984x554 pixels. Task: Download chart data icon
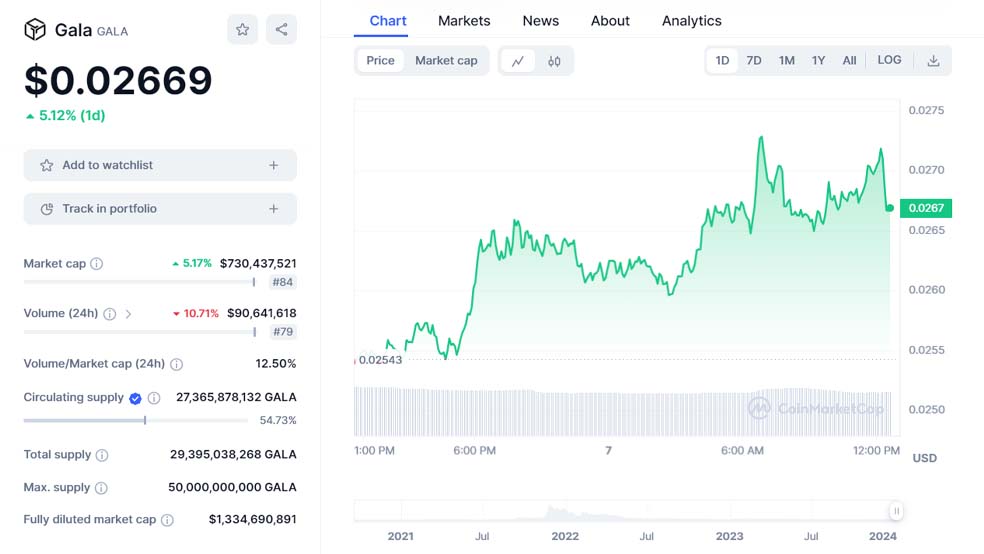933,61
